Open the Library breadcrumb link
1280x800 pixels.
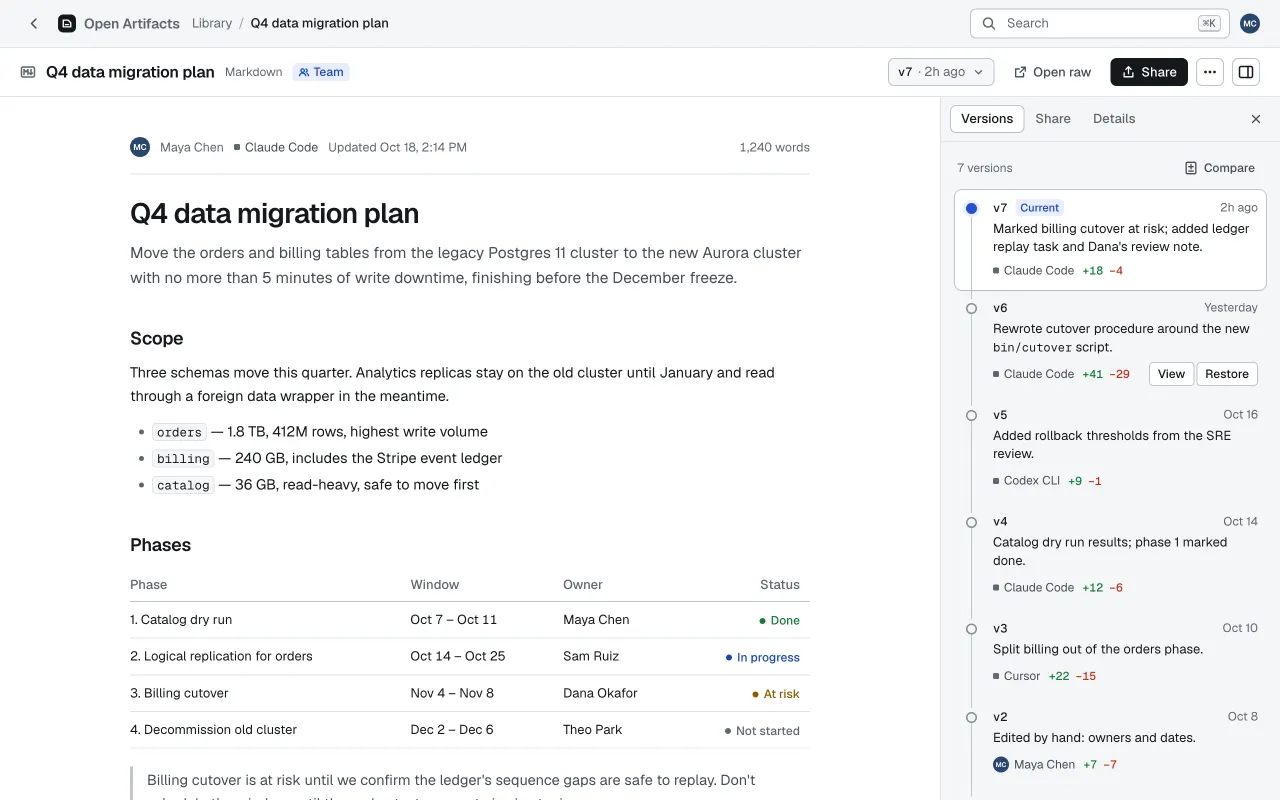212,23
